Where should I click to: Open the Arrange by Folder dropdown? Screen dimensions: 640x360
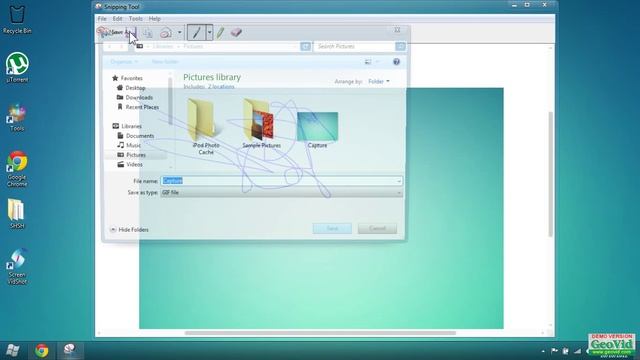[x=379, y=82]
